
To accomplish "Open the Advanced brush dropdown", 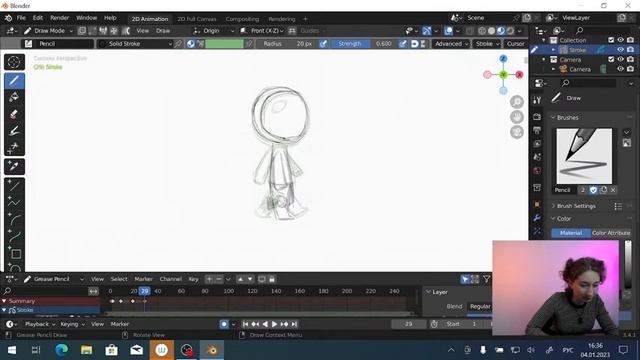I will 451,44.
